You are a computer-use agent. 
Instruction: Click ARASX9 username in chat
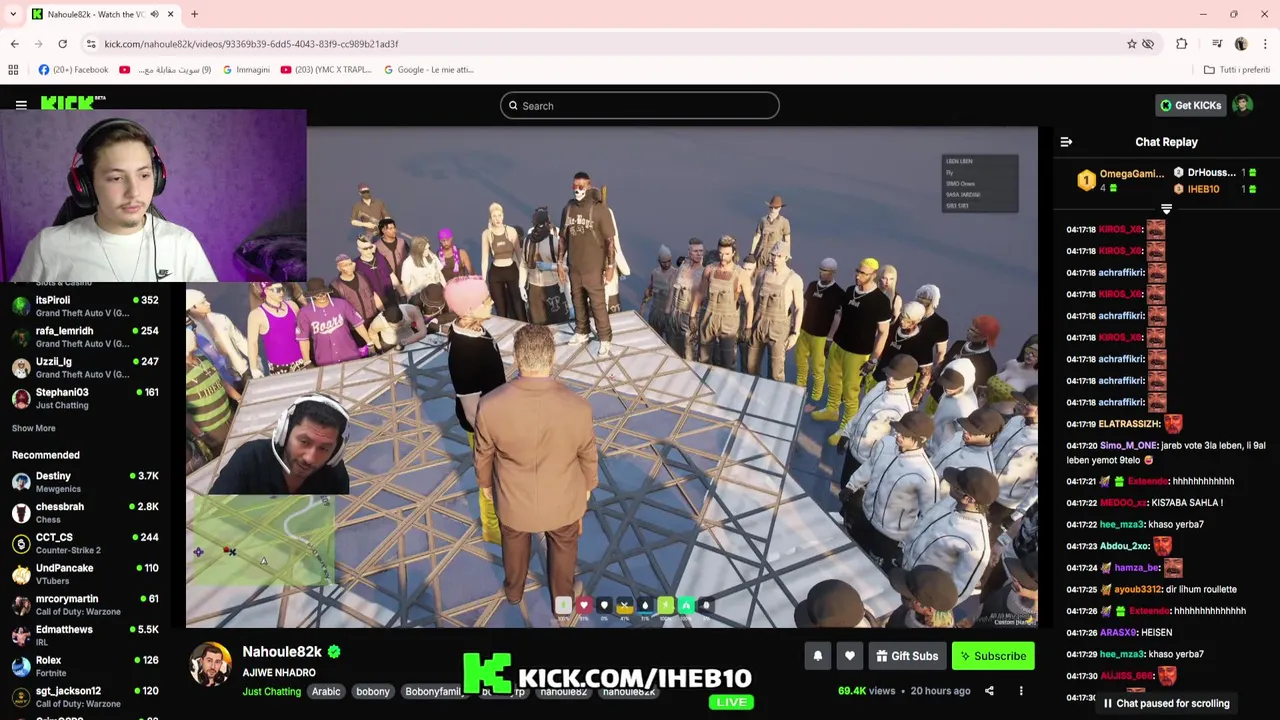[x=1118, y=633]
